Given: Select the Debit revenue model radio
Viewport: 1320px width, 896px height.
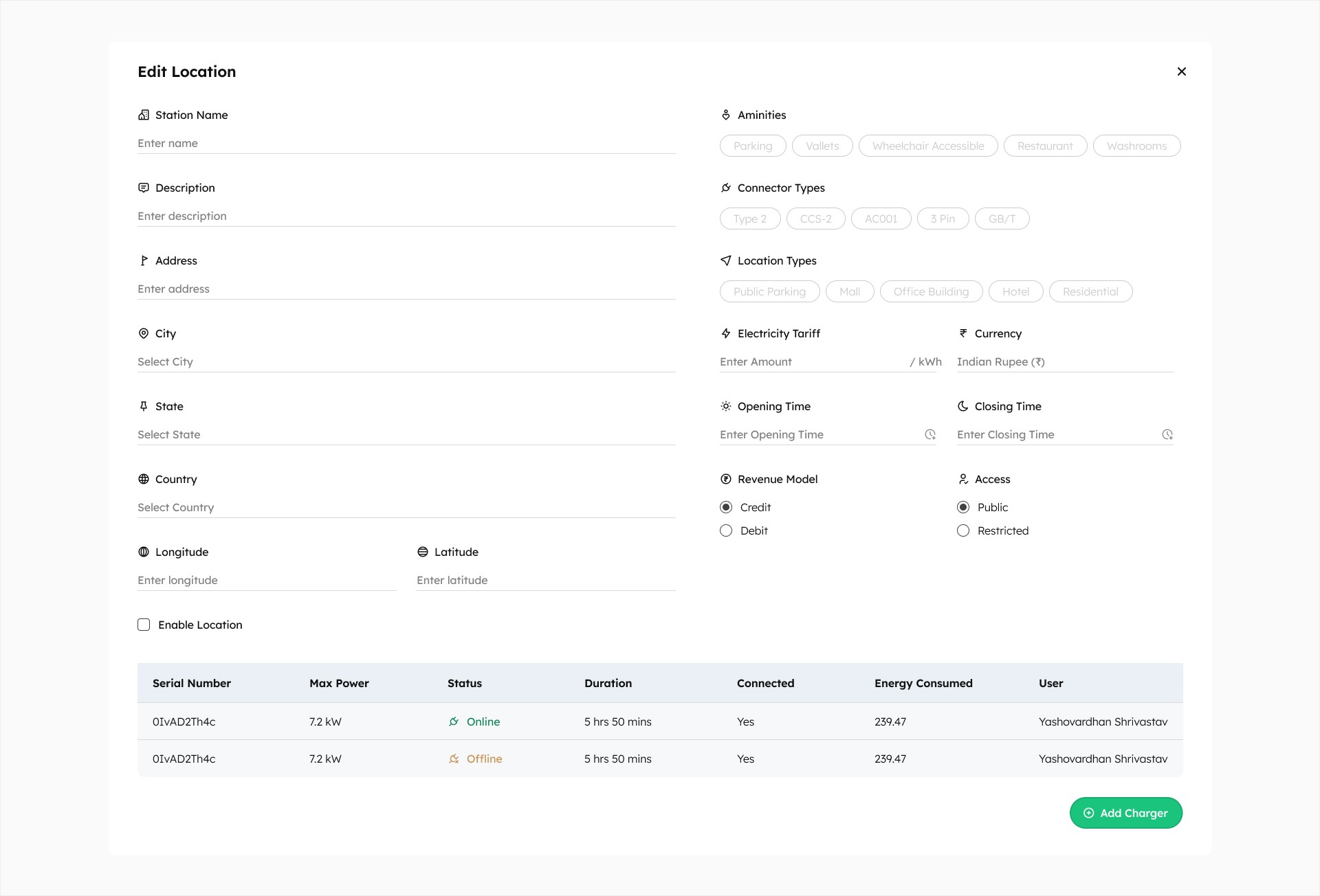Looking at the screenshot, I should 726,530.
